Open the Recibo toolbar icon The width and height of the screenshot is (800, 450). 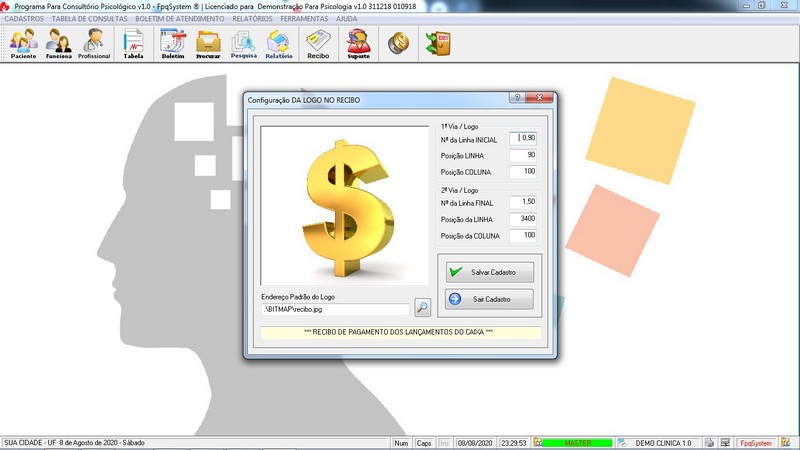pos(318,44)
